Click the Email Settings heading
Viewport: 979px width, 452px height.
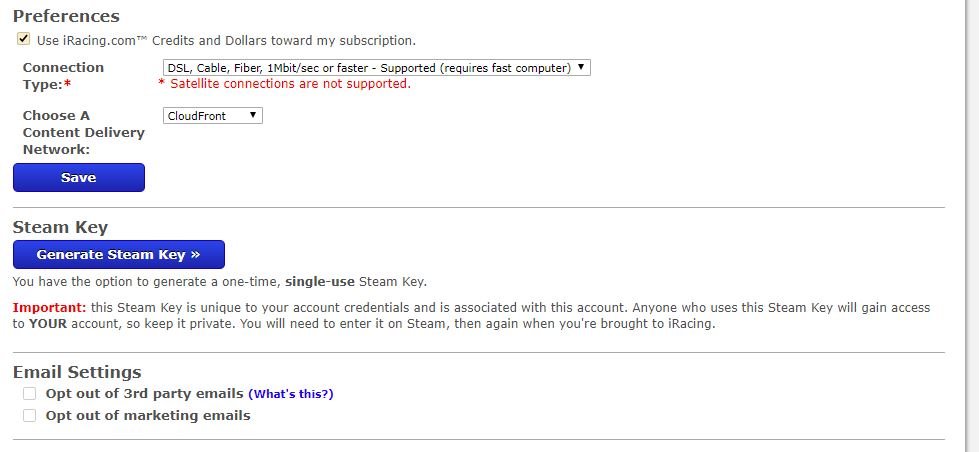click(77, 372)
